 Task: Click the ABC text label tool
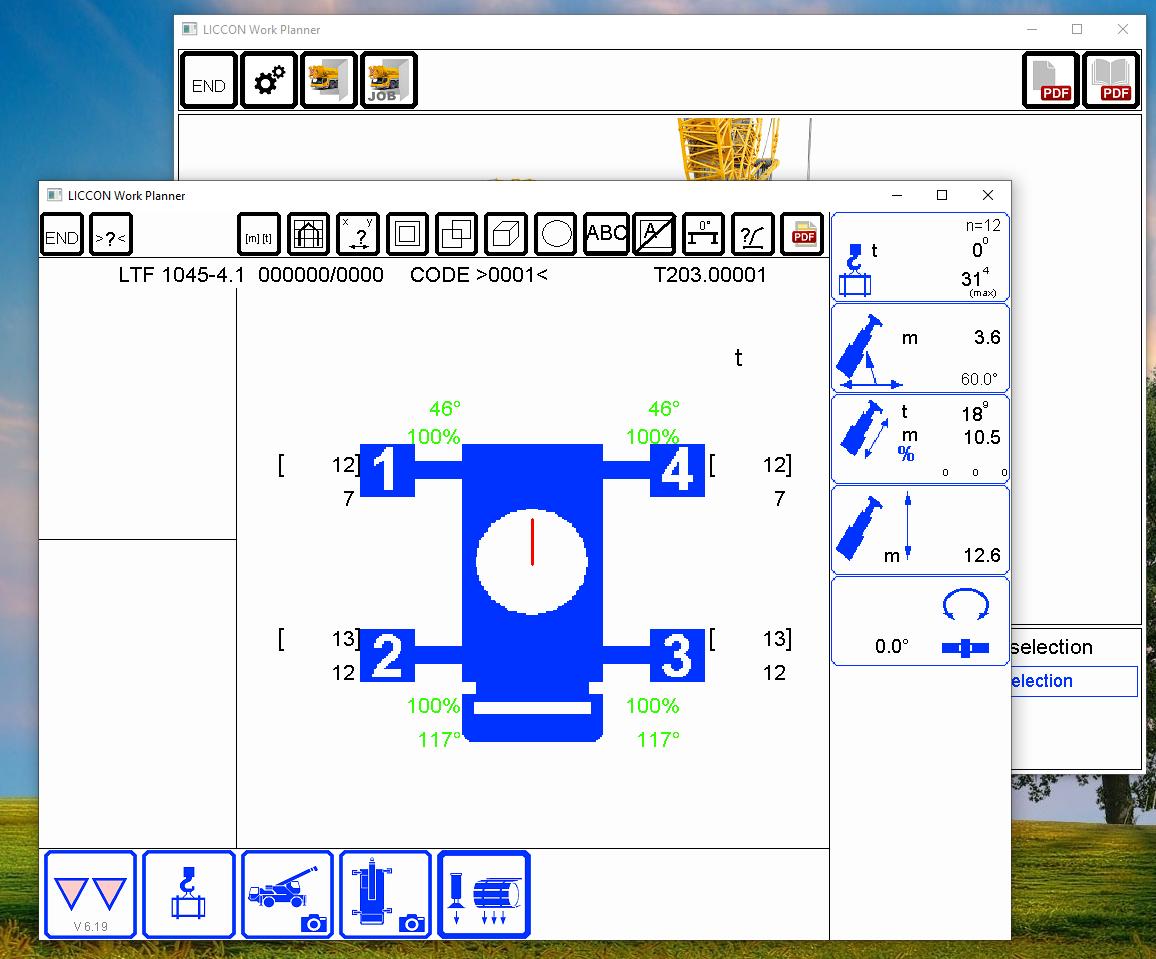(x=605, y=234)
